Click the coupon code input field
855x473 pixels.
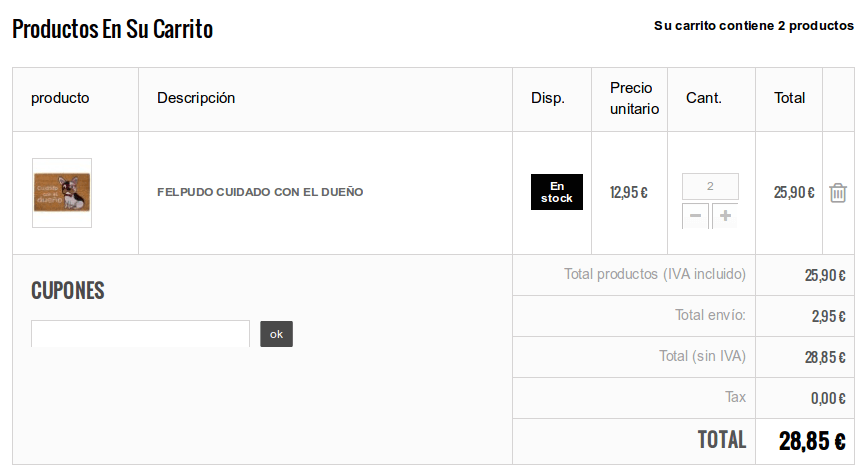140,334
